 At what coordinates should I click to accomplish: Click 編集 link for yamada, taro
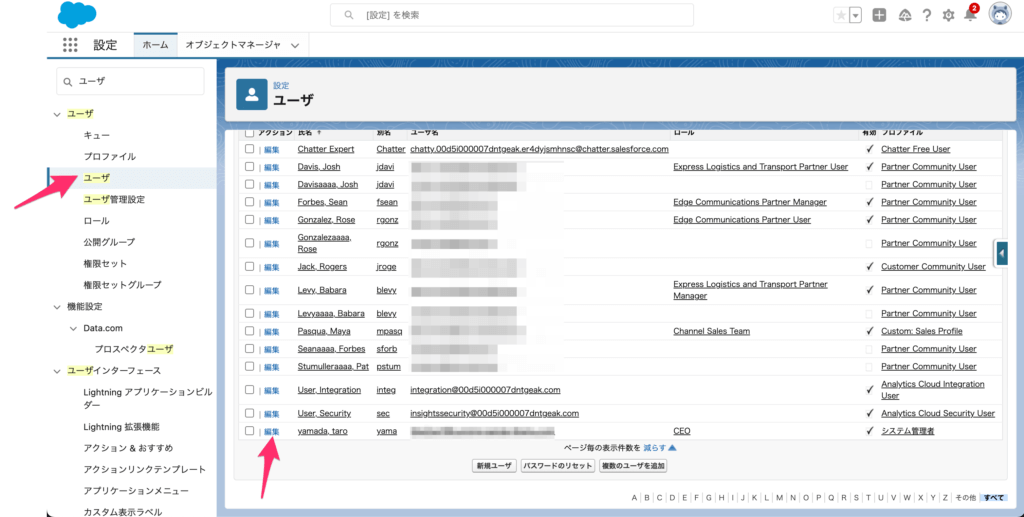point(271,431)
